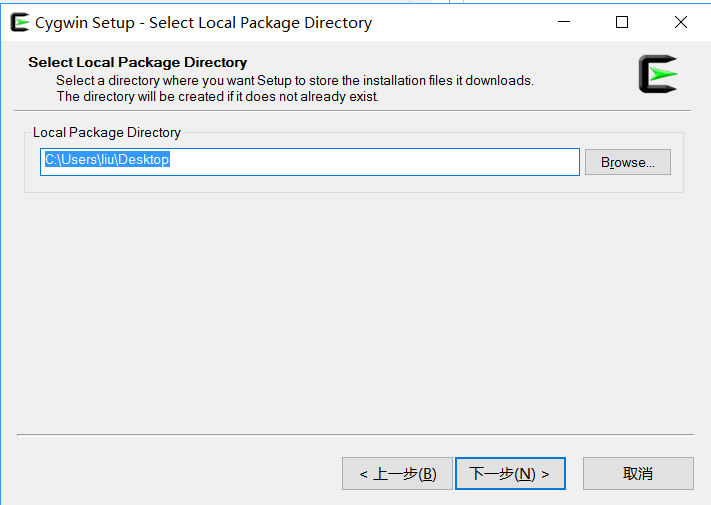Screen dimensions: 711x505
Task: Open the Browse... folder picker
Action: [628, 162]
